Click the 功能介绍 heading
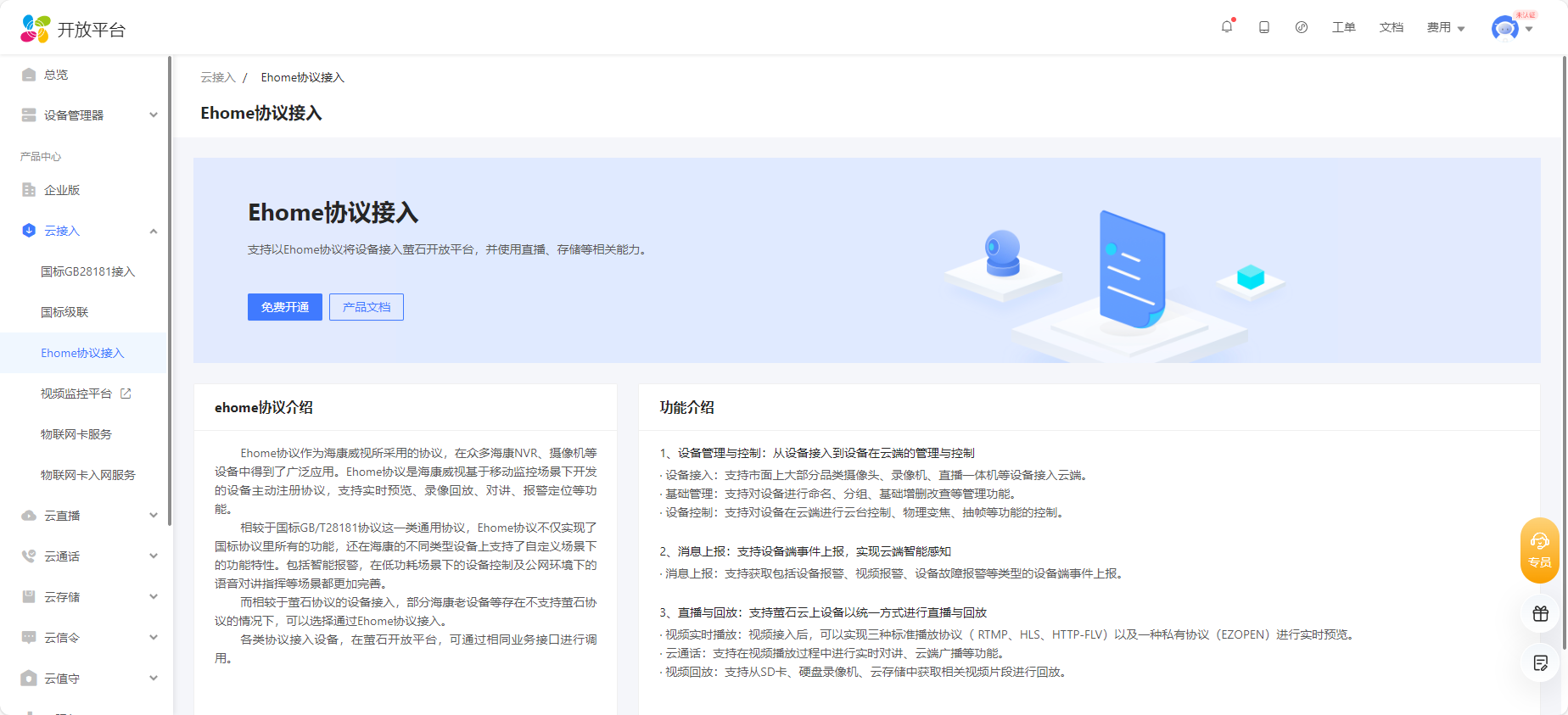 coord(687,407)
